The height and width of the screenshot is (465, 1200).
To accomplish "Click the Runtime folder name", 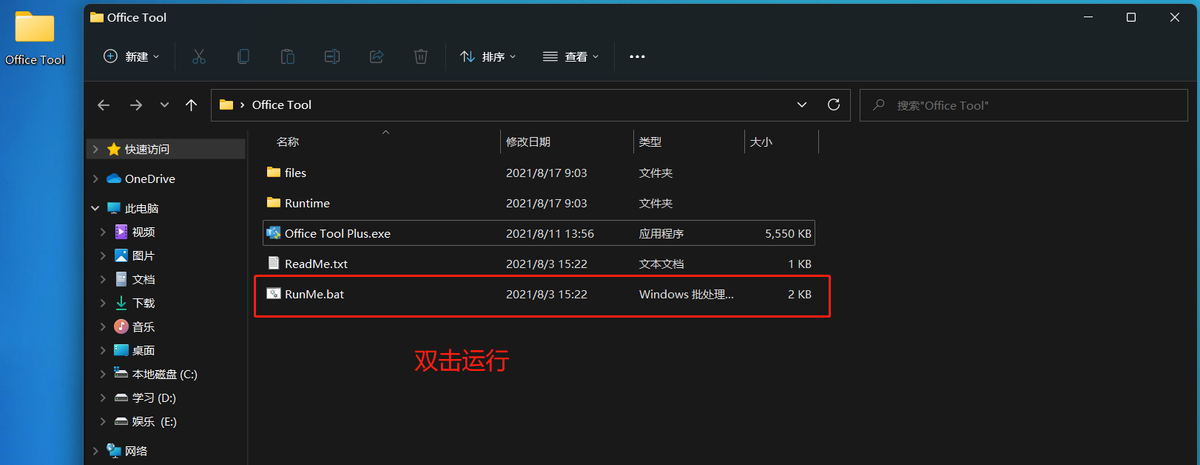I will tap(307, 203).
